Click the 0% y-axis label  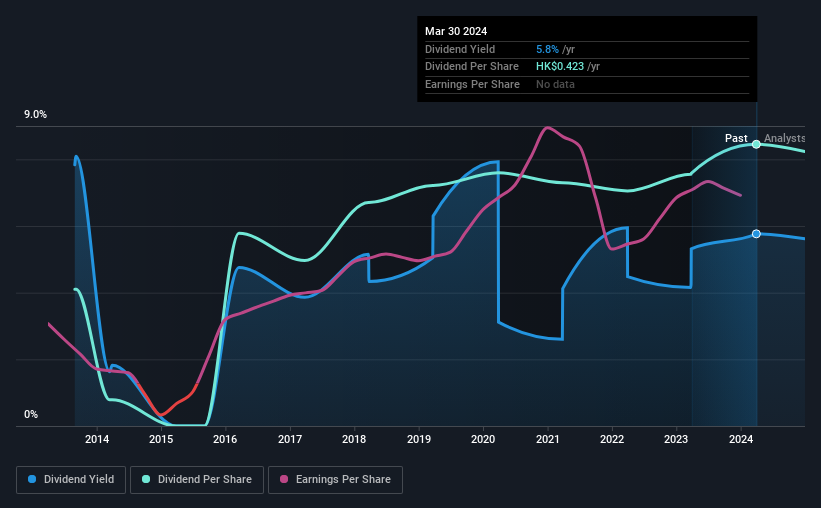coord(31,414)
